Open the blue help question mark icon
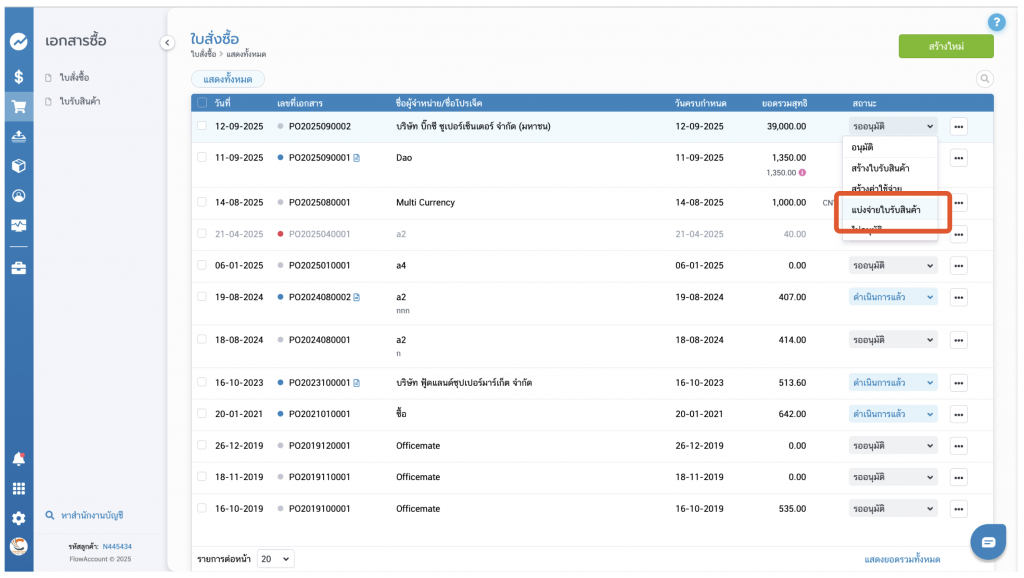 996,22
